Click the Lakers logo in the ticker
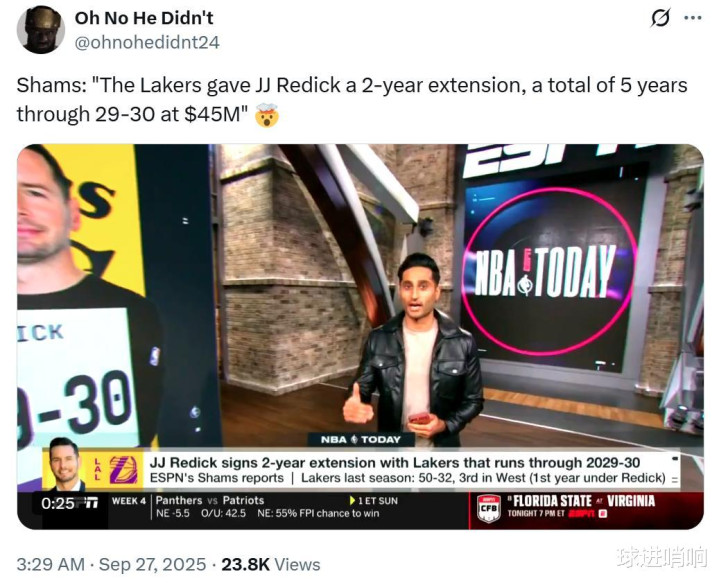719x583 pixels. point(123,470)
